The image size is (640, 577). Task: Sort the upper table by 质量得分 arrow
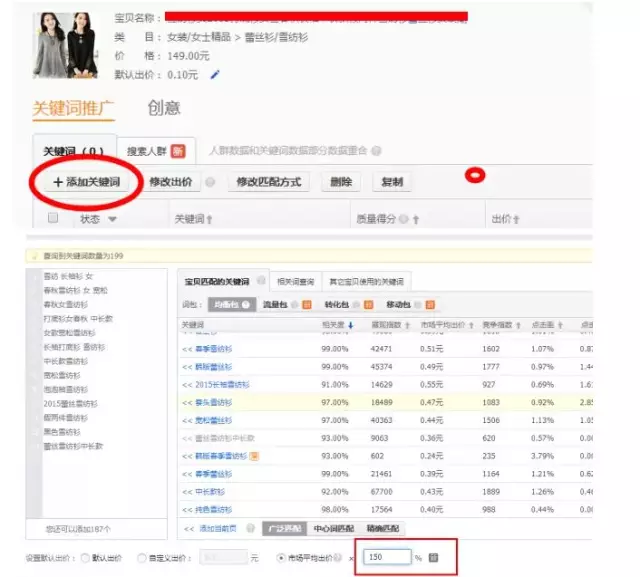pos(416,220)
